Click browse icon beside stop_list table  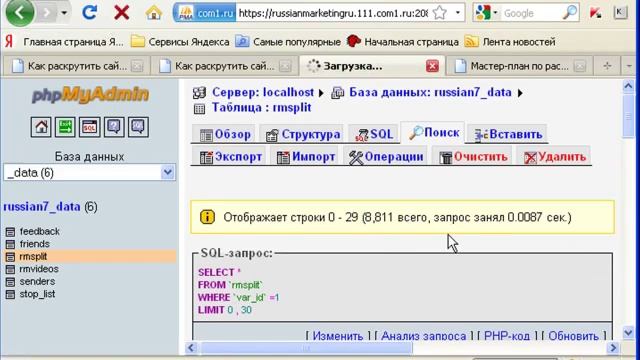click(10, 294)
